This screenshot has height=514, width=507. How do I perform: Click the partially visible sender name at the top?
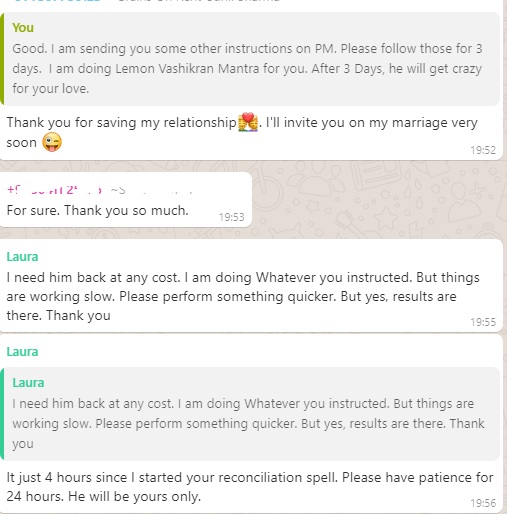click(x=57, y=1)
